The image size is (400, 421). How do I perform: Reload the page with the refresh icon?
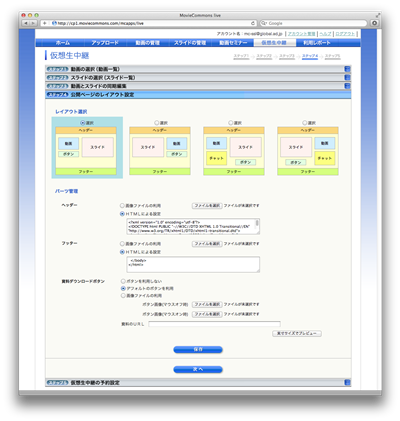253,23
